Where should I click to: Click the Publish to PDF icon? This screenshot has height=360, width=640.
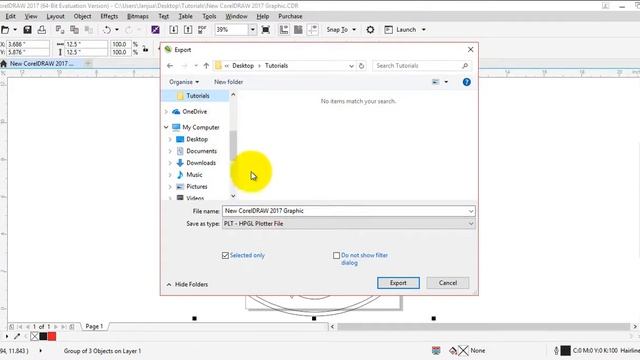(202, 30)
